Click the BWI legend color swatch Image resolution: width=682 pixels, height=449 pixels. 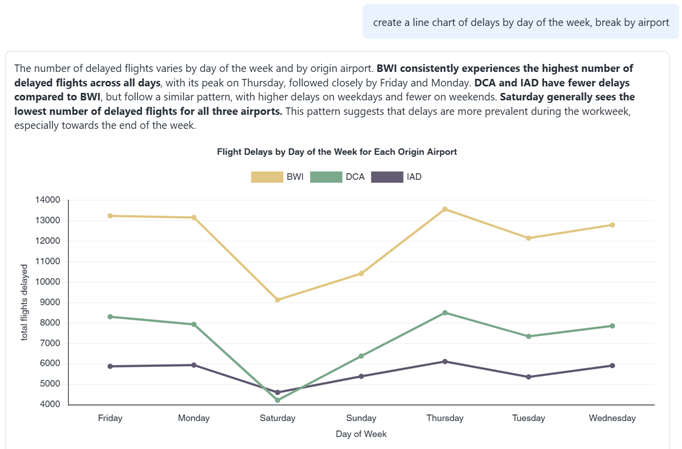point(266,177)
